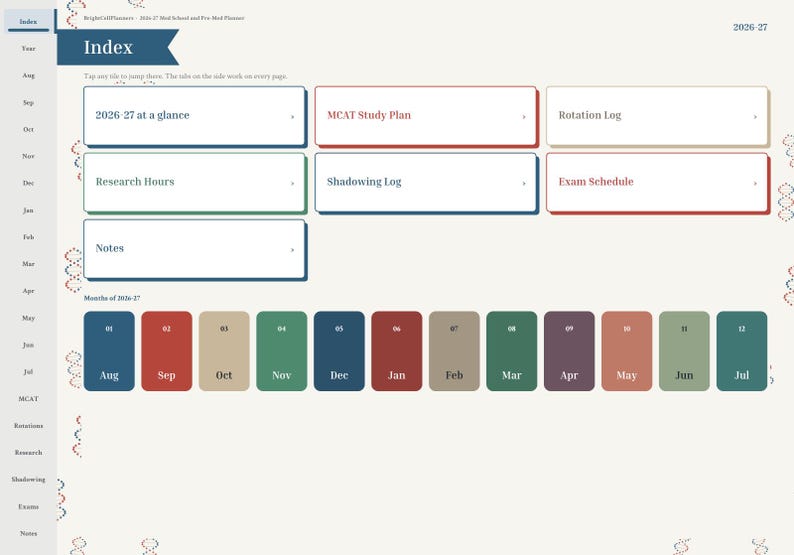
Task: Jump to the 05 Dec month card
Action: (x=339, y=351)
